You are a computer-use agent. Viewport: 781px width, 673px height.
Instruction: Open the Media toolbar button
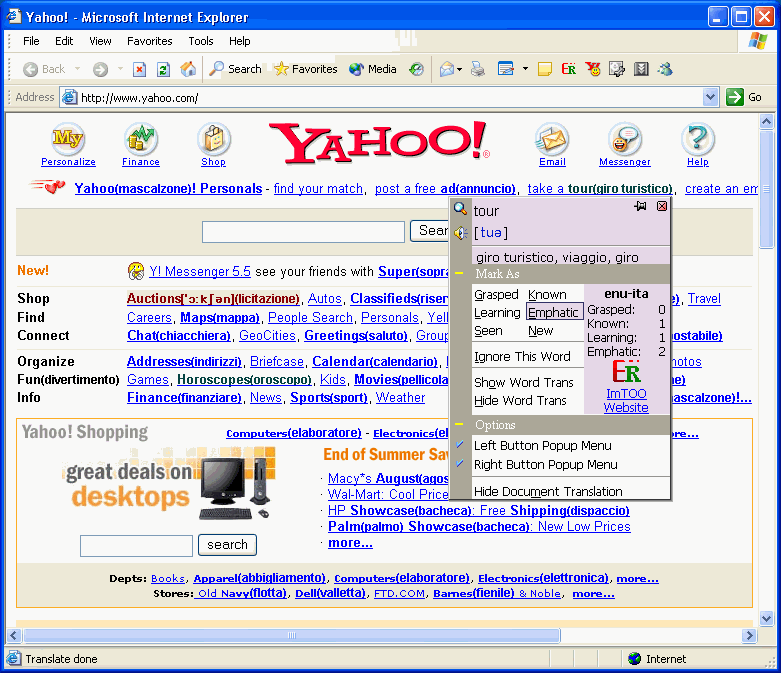(373, 69)
